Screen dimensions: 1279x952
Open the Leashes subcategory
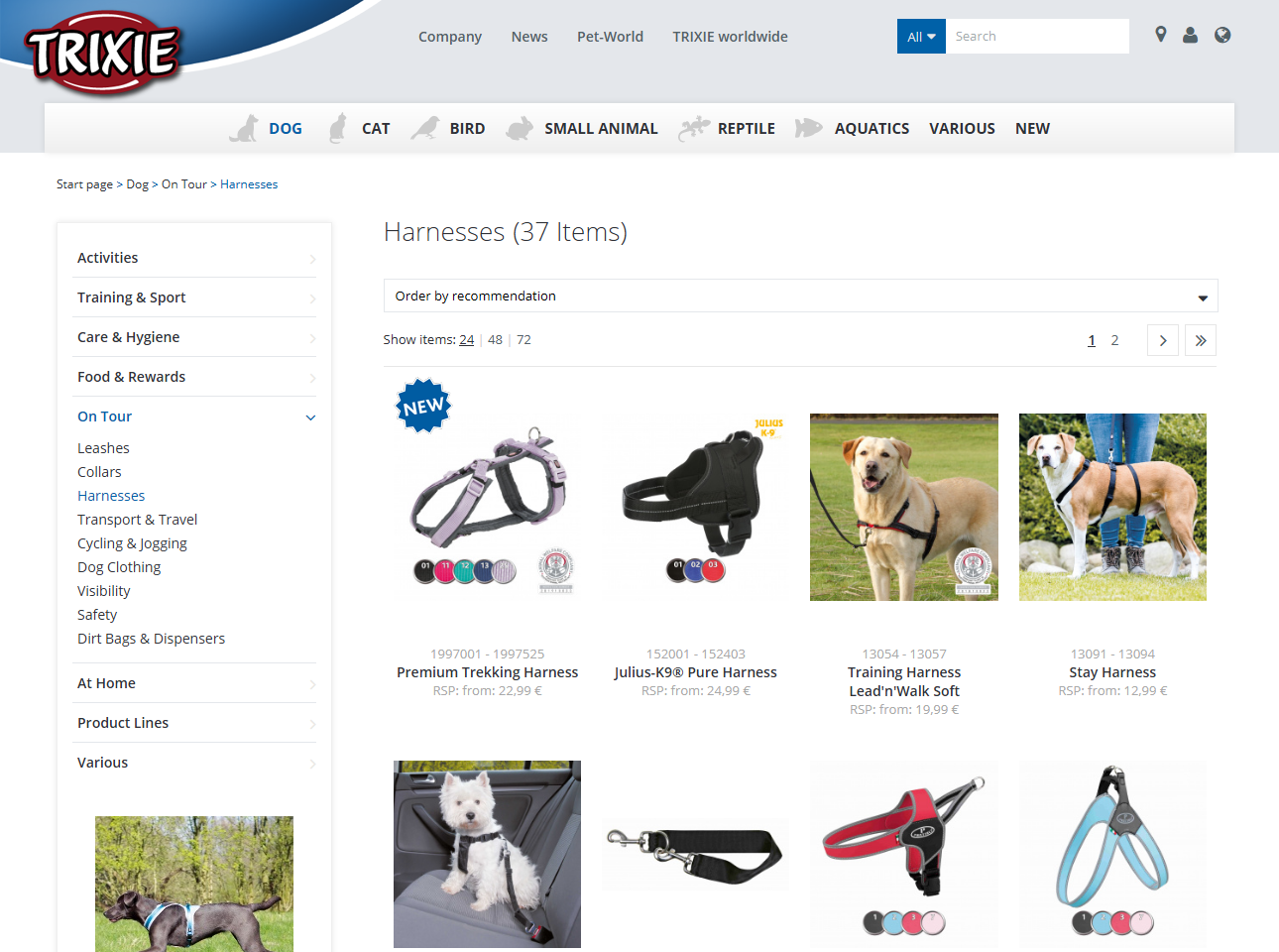[103, 448]
